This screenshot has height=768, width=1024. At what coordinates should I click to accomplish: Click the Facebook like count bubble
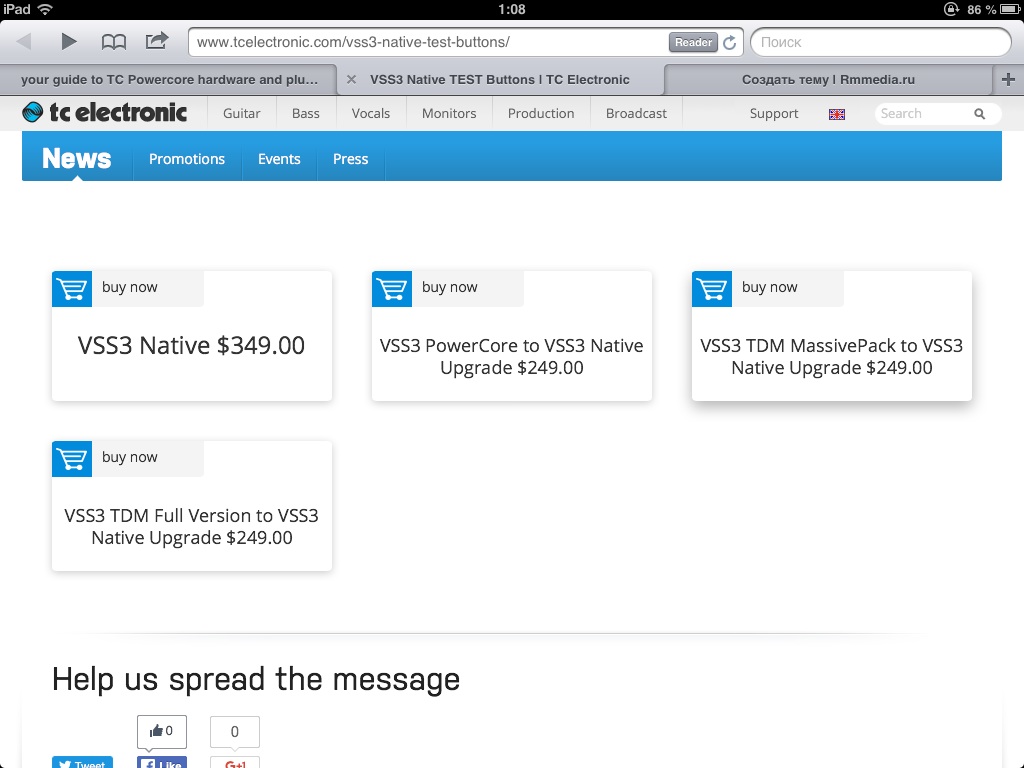pos(162,731)
